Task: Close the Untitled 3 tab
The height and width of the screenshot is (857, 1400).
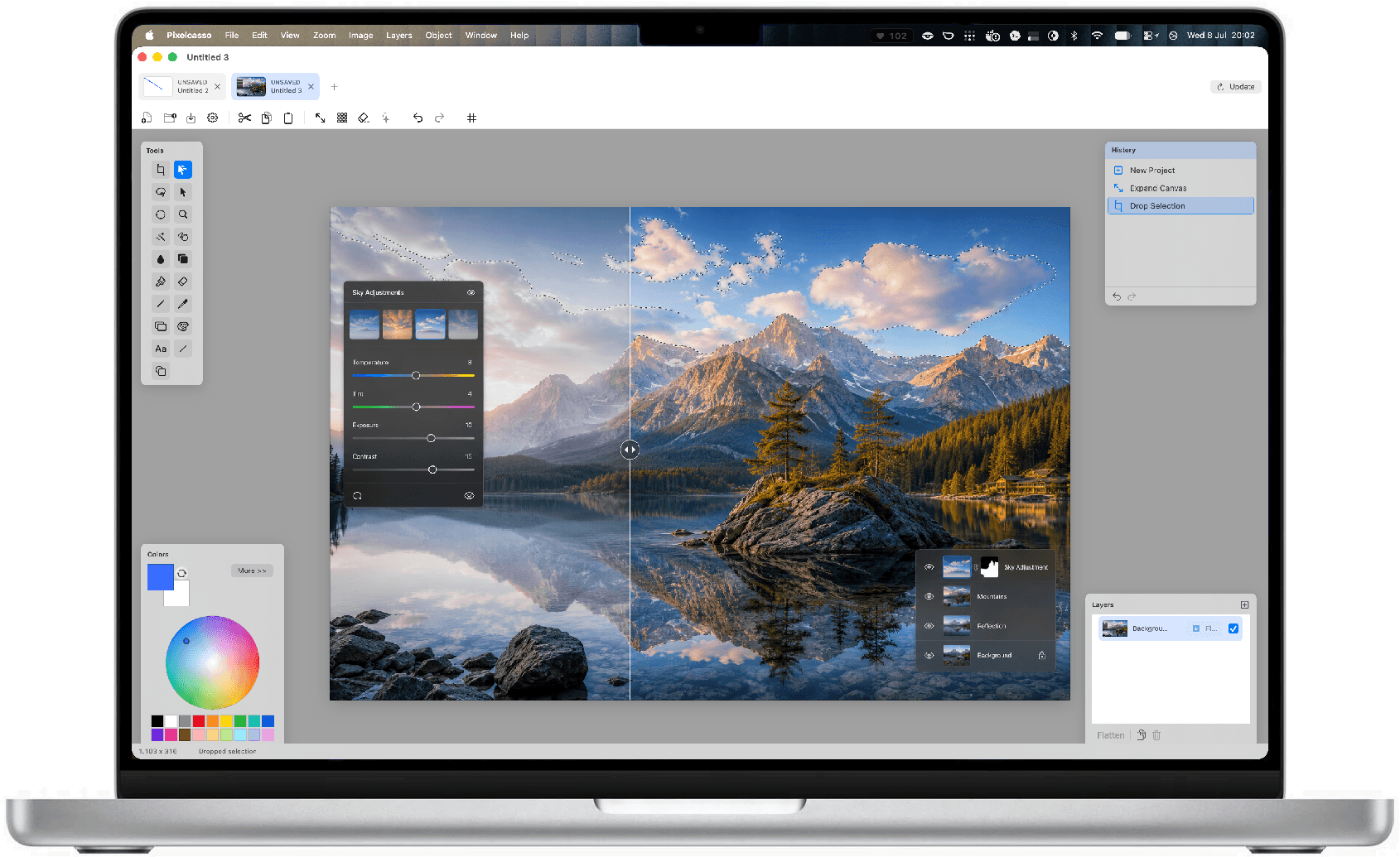Action: coord(311,86)
